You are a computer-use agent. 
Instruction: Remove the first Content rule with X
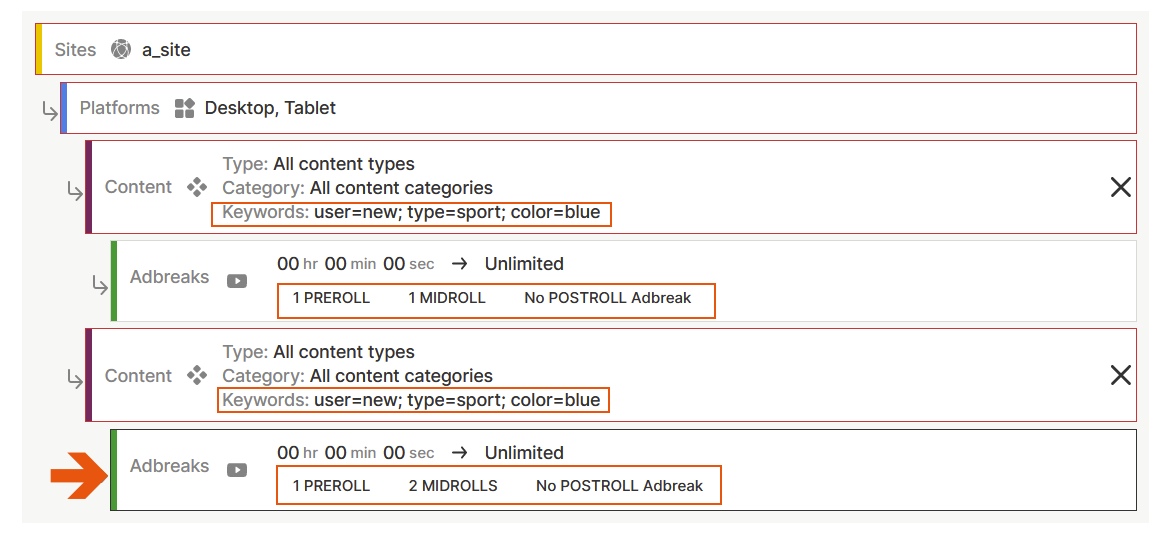pos(1121,187)
